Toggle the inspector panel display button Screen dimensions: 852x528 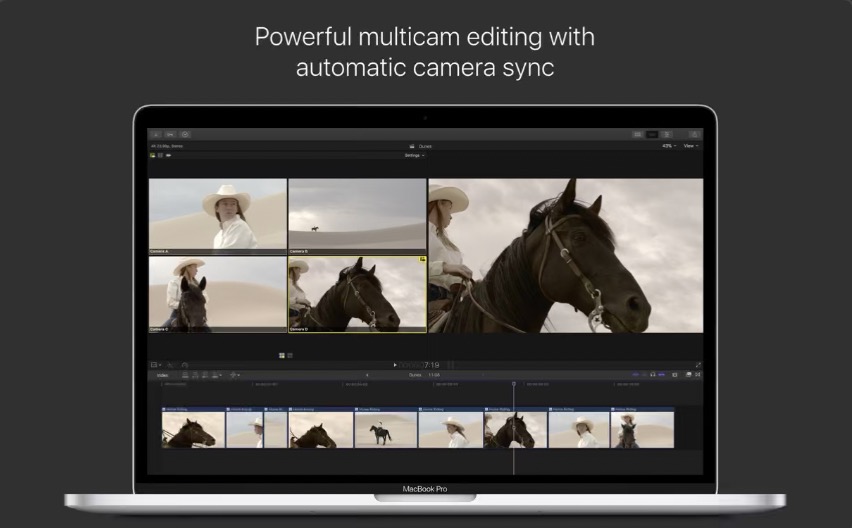(x=667, y=134)
